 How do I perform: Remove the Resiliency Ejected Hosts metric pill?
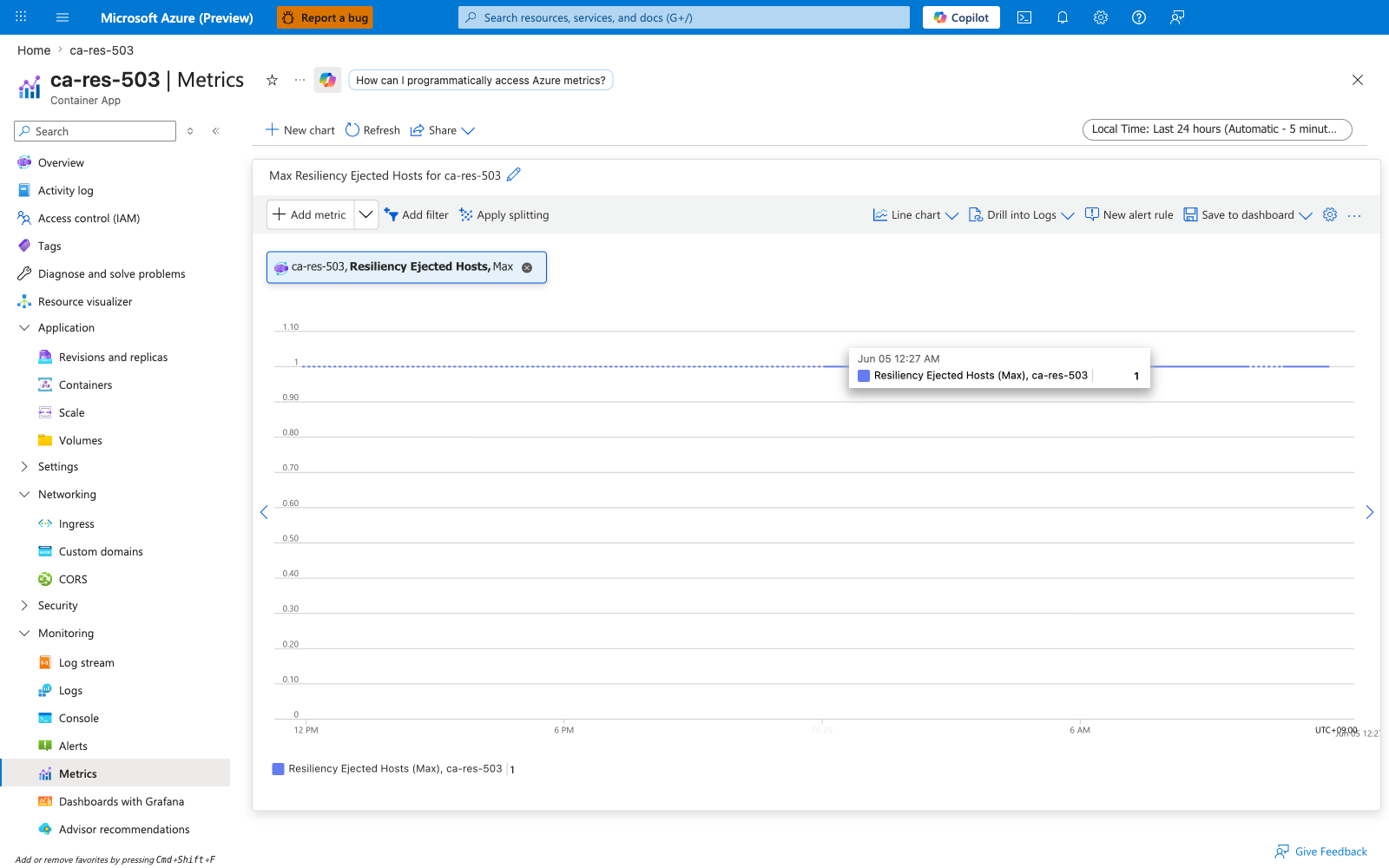coord(527,267)
